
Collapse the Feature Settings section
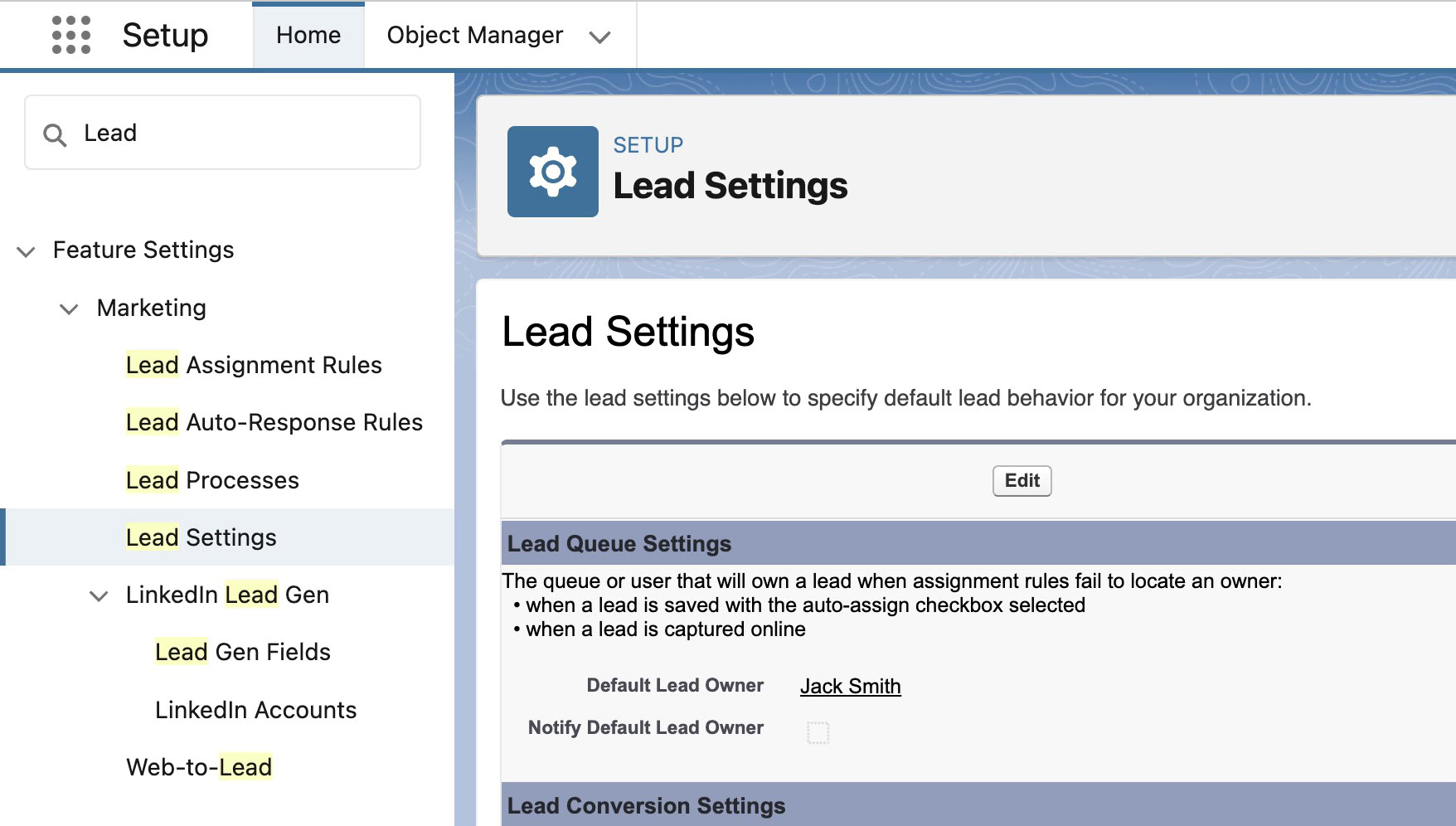[x=26, y=250]
